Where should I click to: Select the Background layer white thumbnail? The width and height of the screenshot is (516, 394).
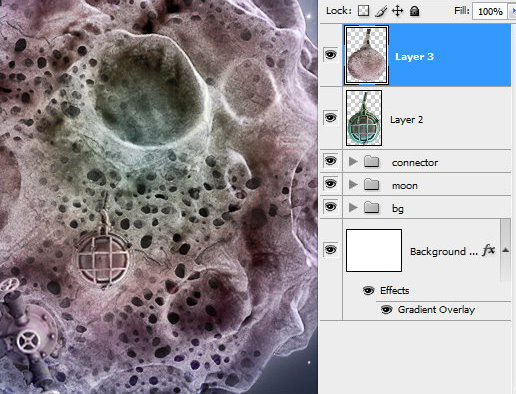coord(374,250)
